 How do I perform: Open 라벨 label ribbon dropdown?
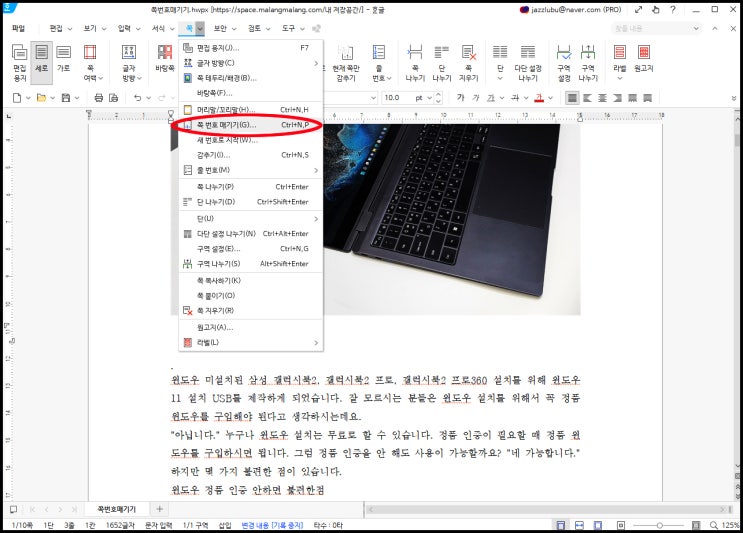(x=620, y=63)
